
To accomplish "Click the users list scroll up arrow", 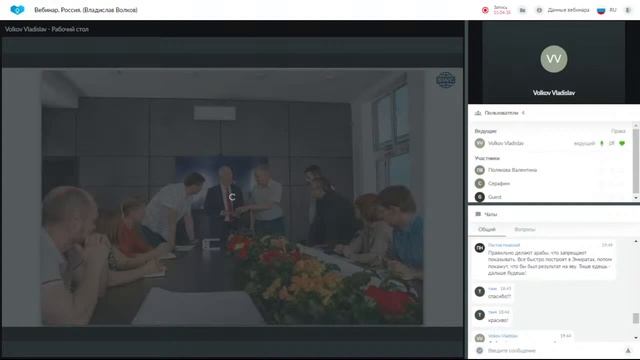I will (x=636, y=125).
